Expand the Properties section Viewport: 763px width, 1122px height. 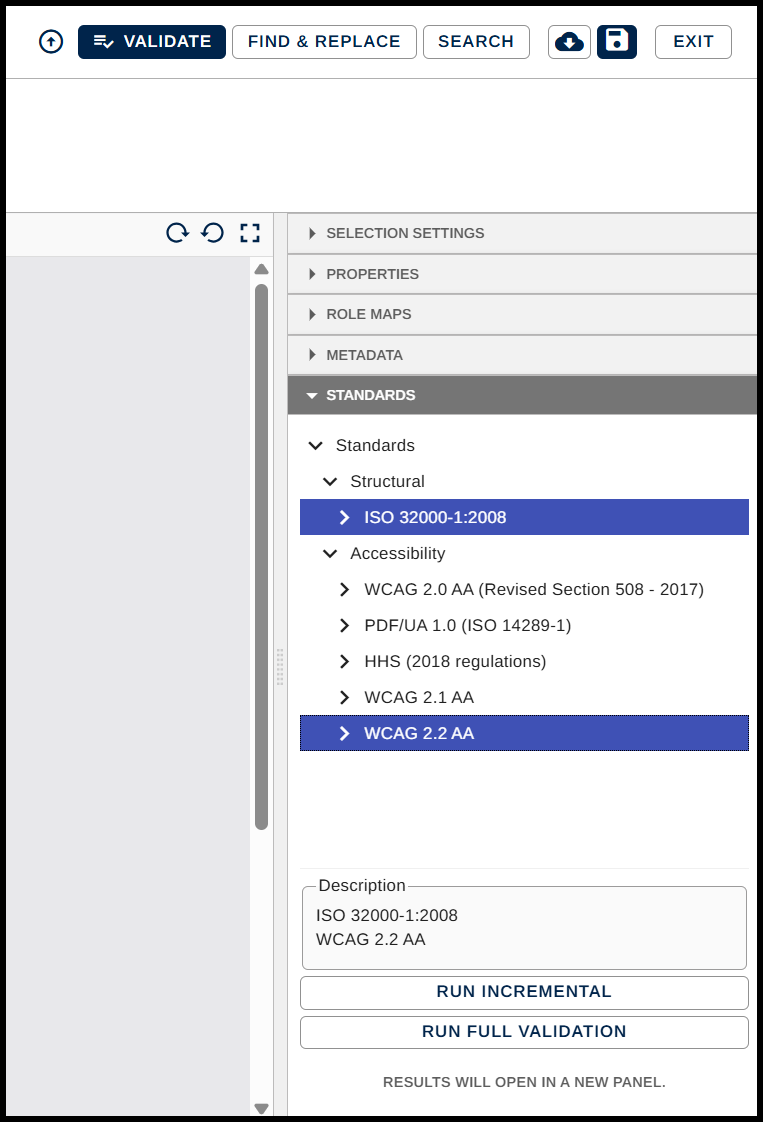tap(522, 274)
